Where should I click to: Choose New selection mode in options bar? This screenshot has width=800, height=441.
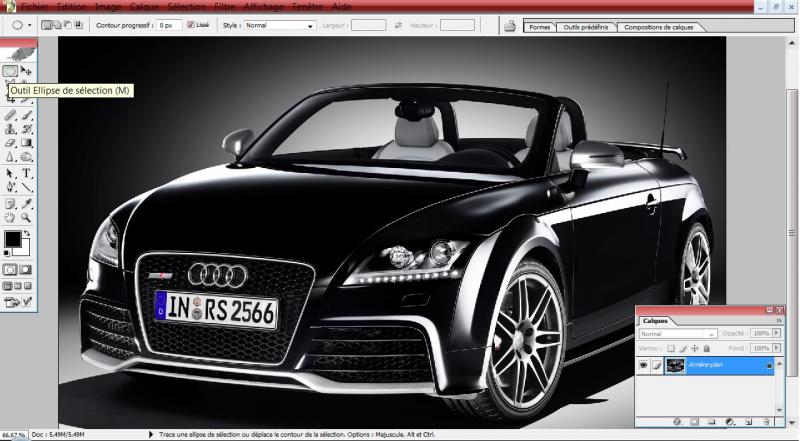point(46,24)
